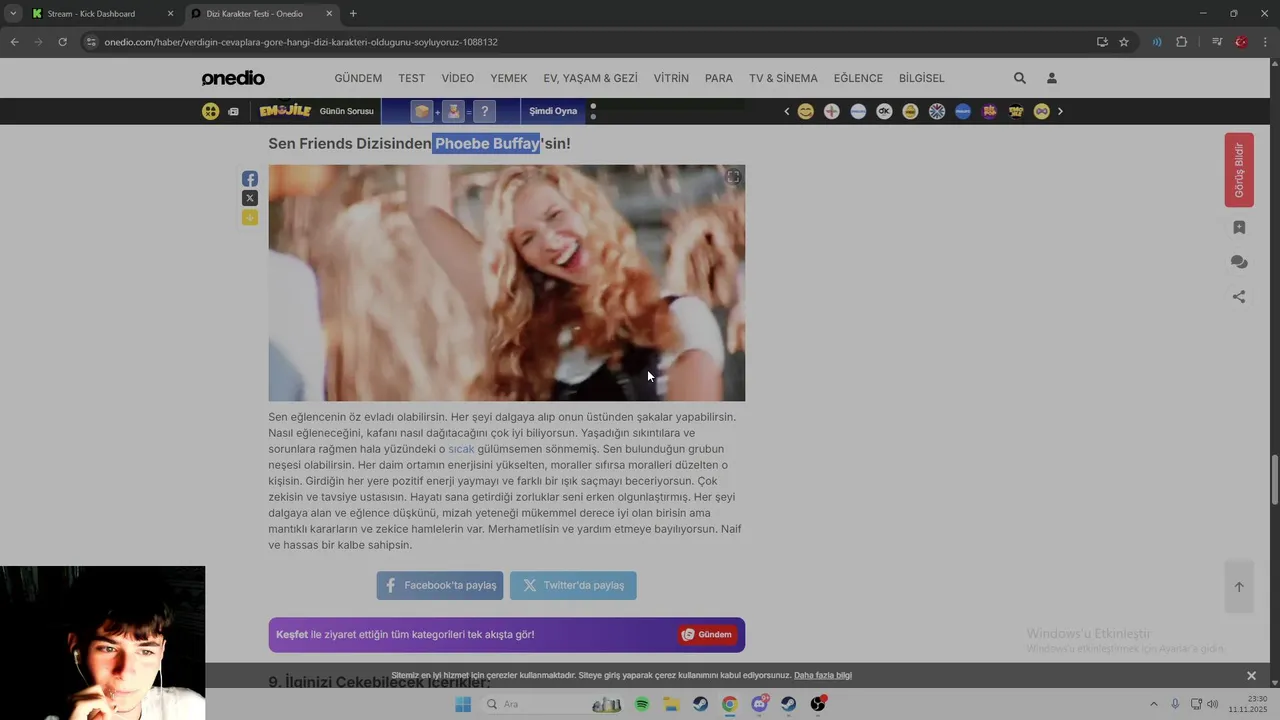1280x720 pixels.
Task: Click the page vertical scrollbar thumb
Action: click(1274, 480)
